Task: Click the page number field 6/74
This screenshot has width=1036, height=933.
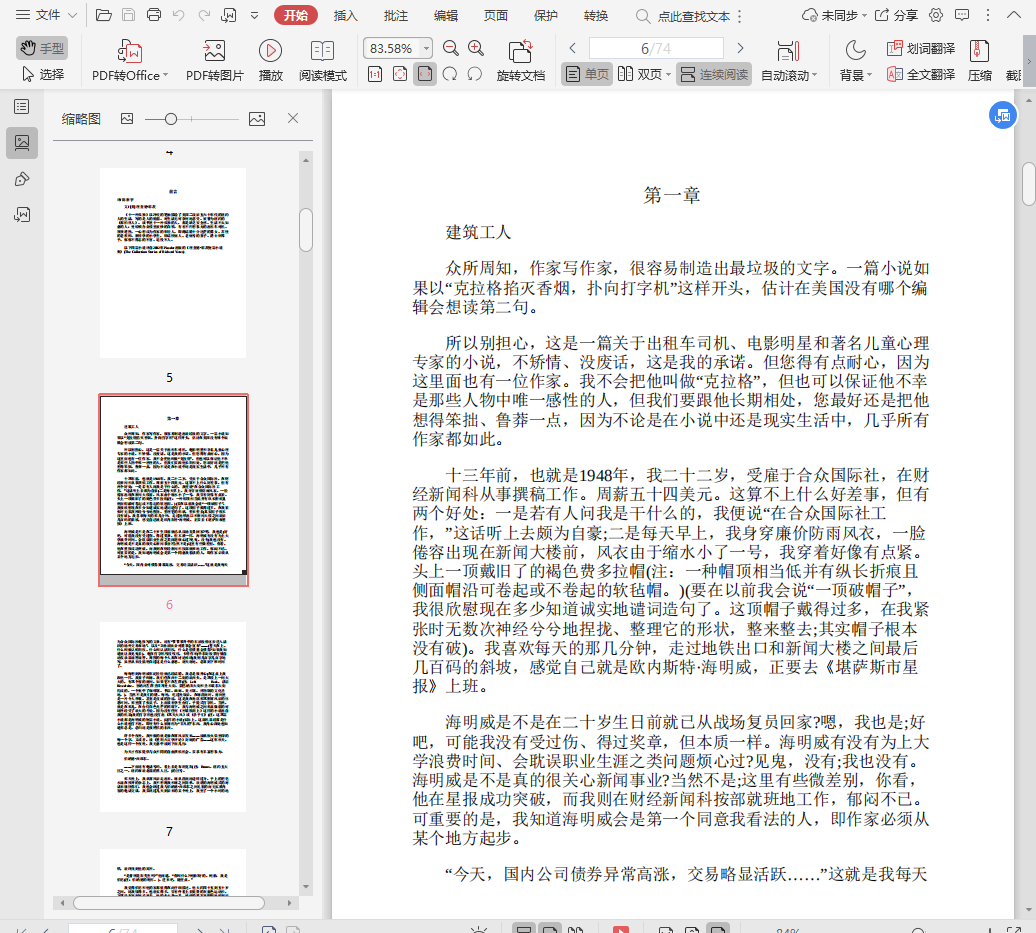Action: tap(656, 48)
